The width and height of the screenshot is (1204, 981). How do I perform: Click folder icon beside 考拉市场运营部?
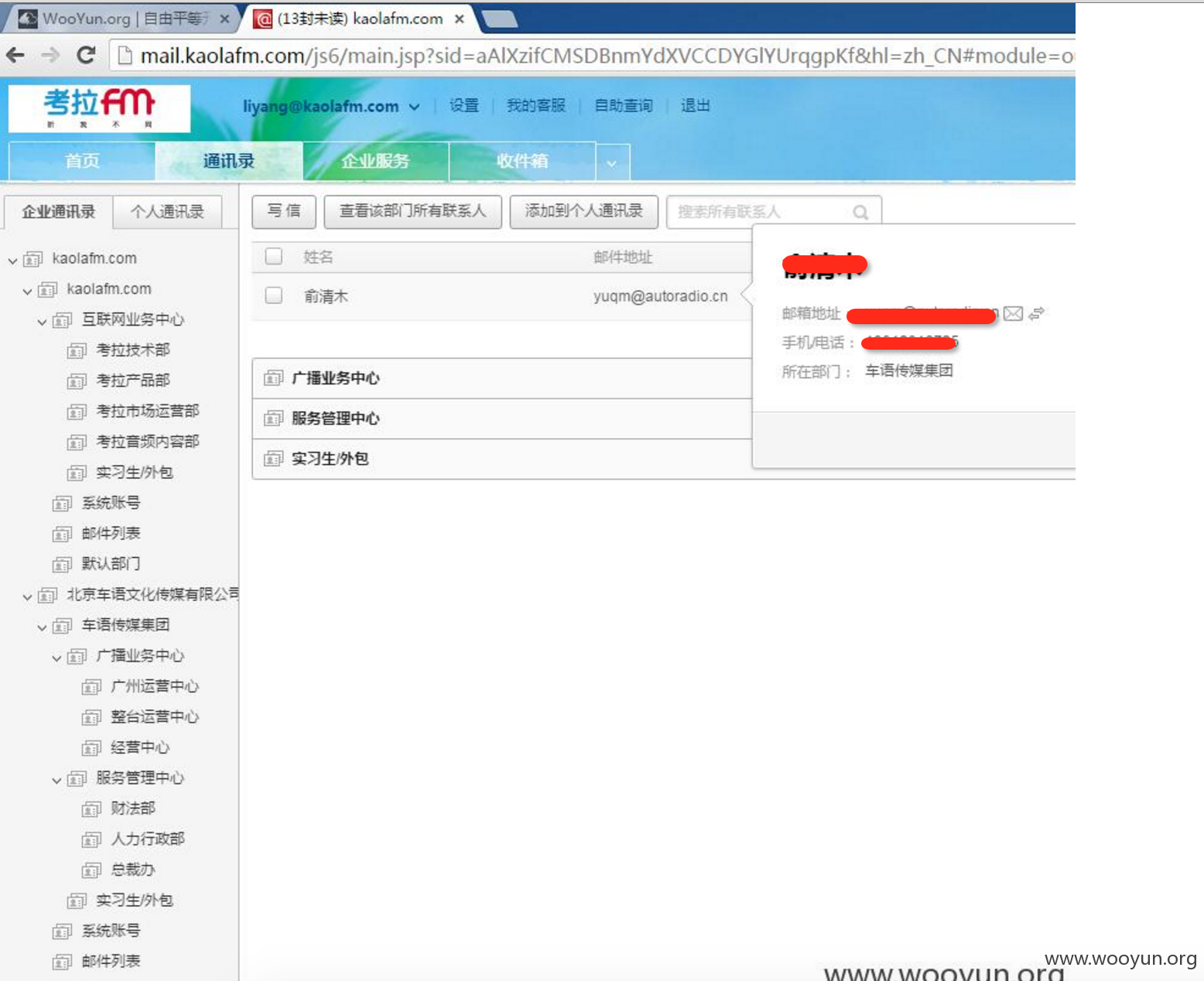pos(77,412)
